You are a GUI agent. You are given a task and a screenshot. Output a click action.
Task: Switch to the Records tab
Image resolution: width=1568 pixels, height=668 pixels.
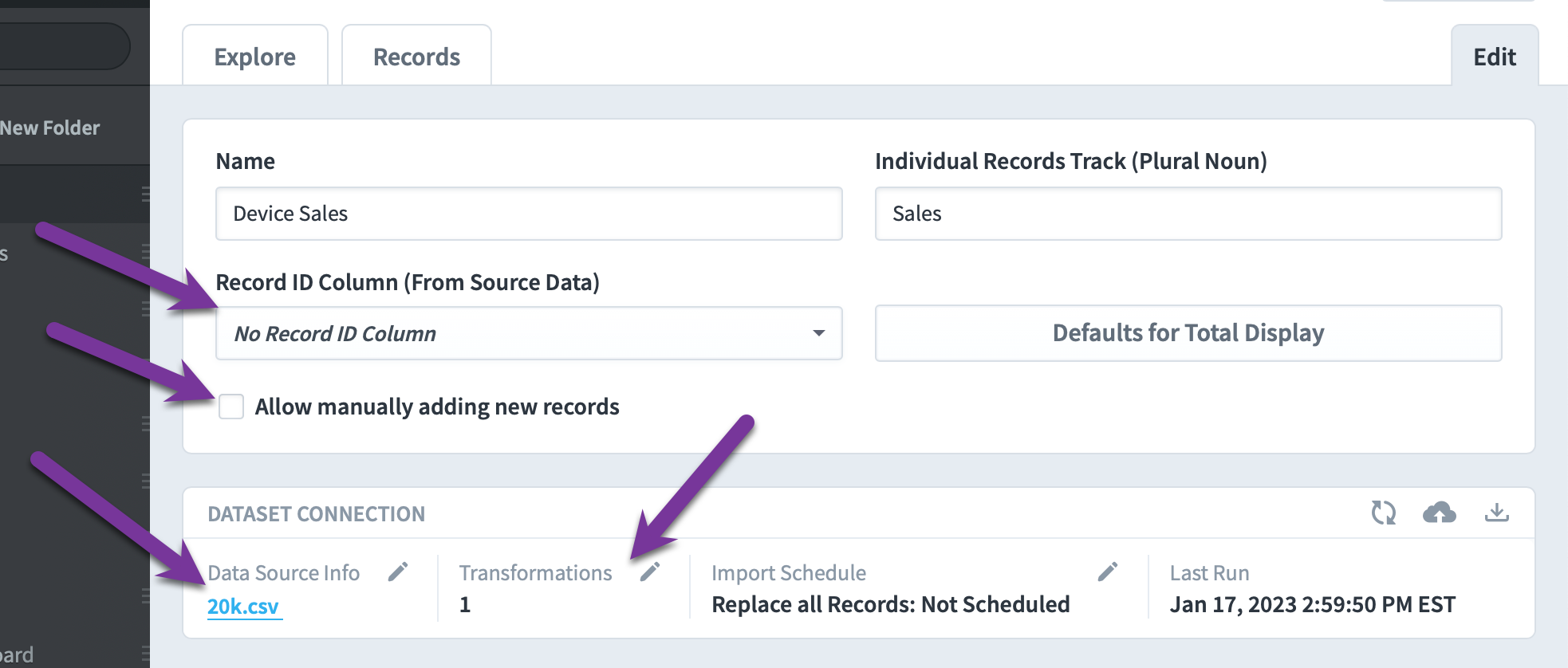coord(416,57)
